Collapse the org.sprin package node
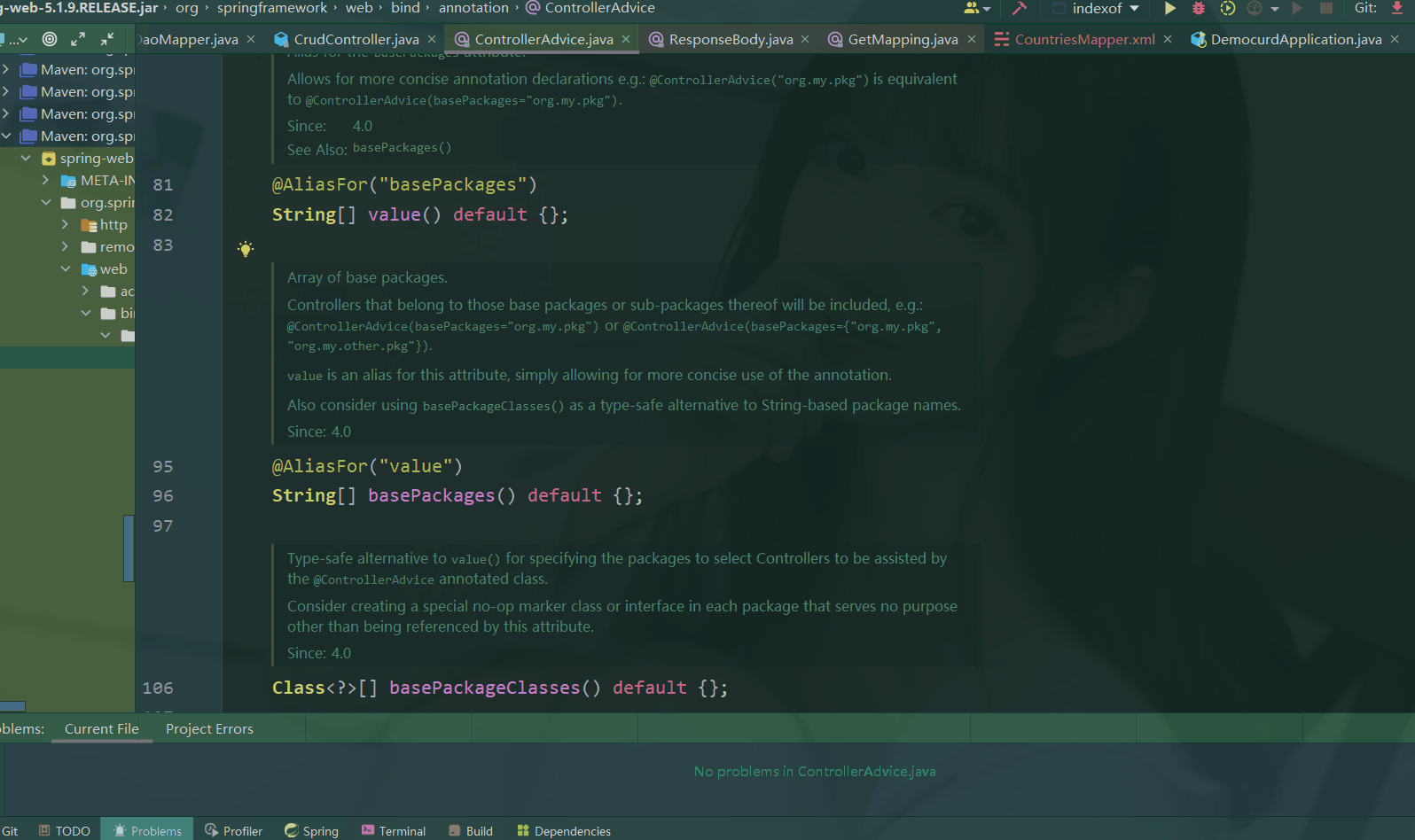1415x840 pixels. tap(45, 202)
